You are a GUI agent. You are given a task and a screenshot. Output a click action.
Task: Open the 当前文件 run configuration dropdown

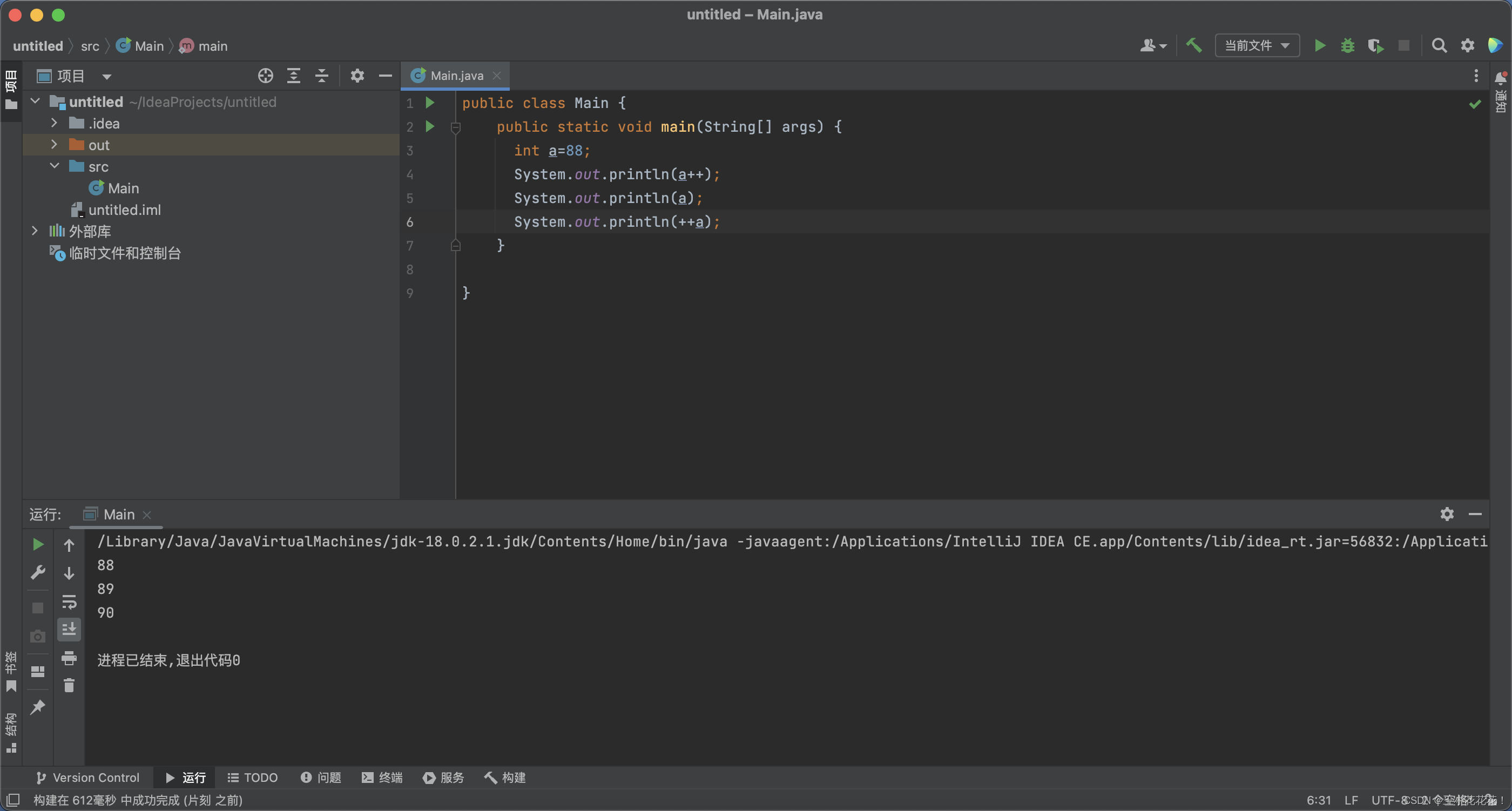(1257, 45)
